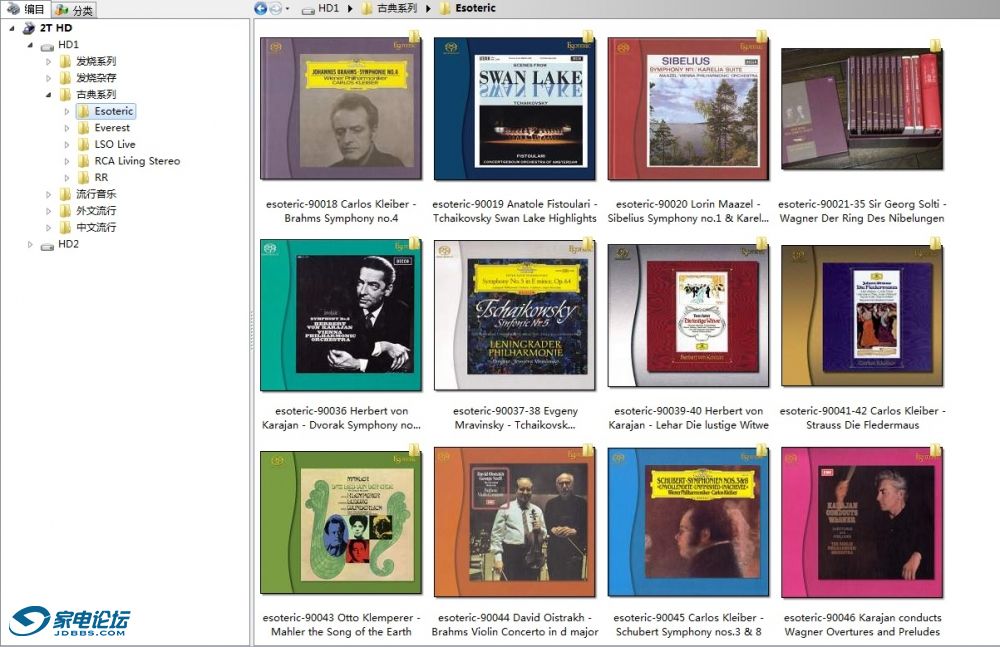Collapse the 2T HD root node
The height and width of the screenshot is (647, 1000).
[x=12, y=28]
